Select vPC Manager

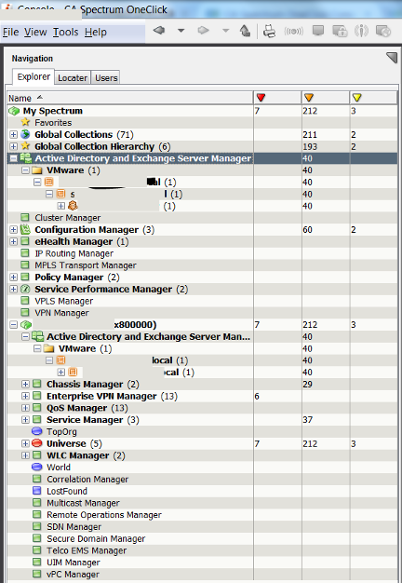pos(73,574)
